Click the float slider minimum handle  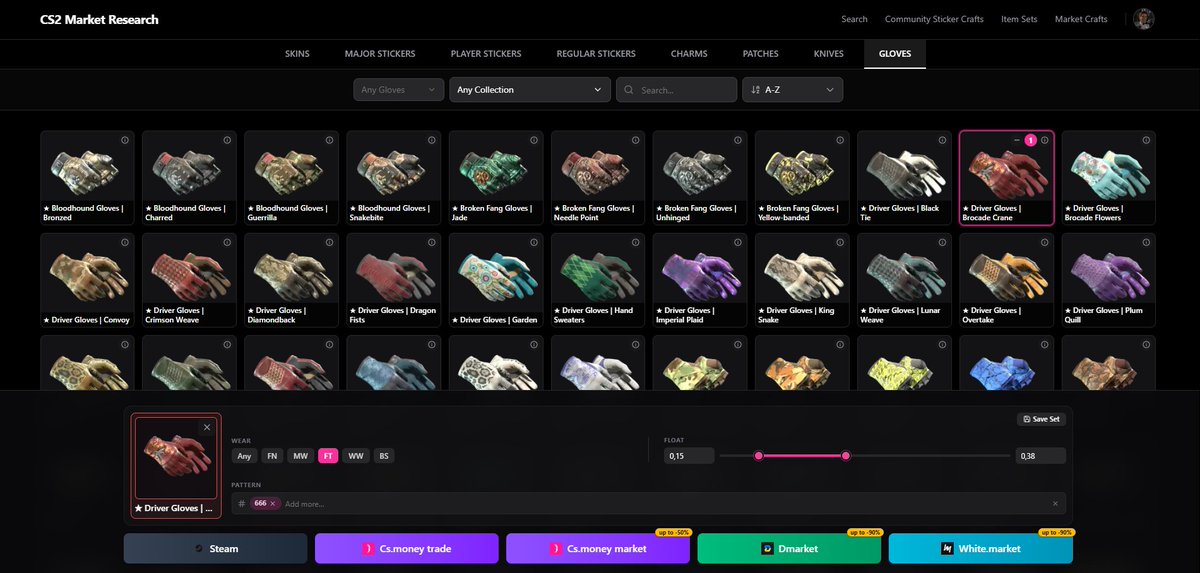pyautogui.click(x=759, y=456)
